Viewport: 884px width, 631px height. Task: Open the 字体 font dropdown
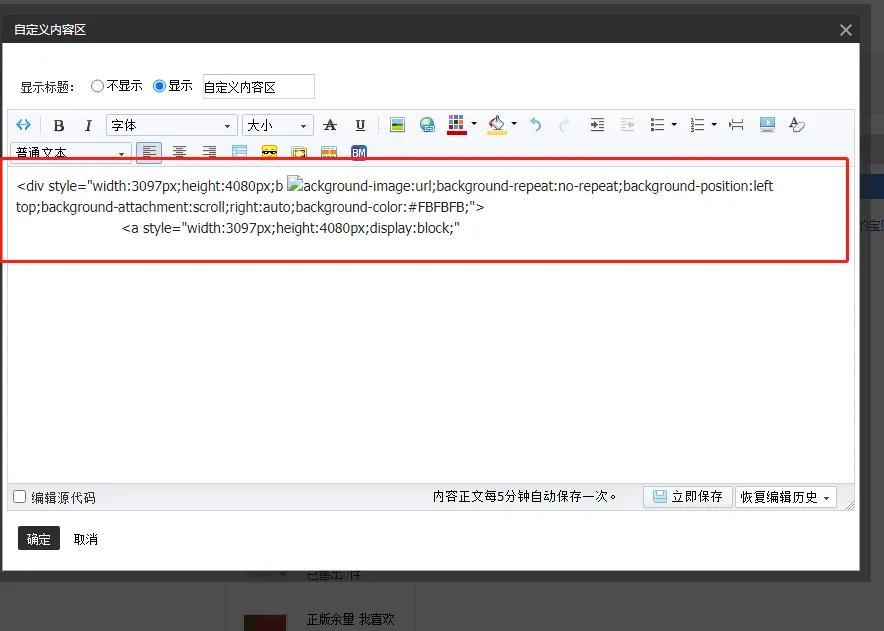(x=170, y=124)
